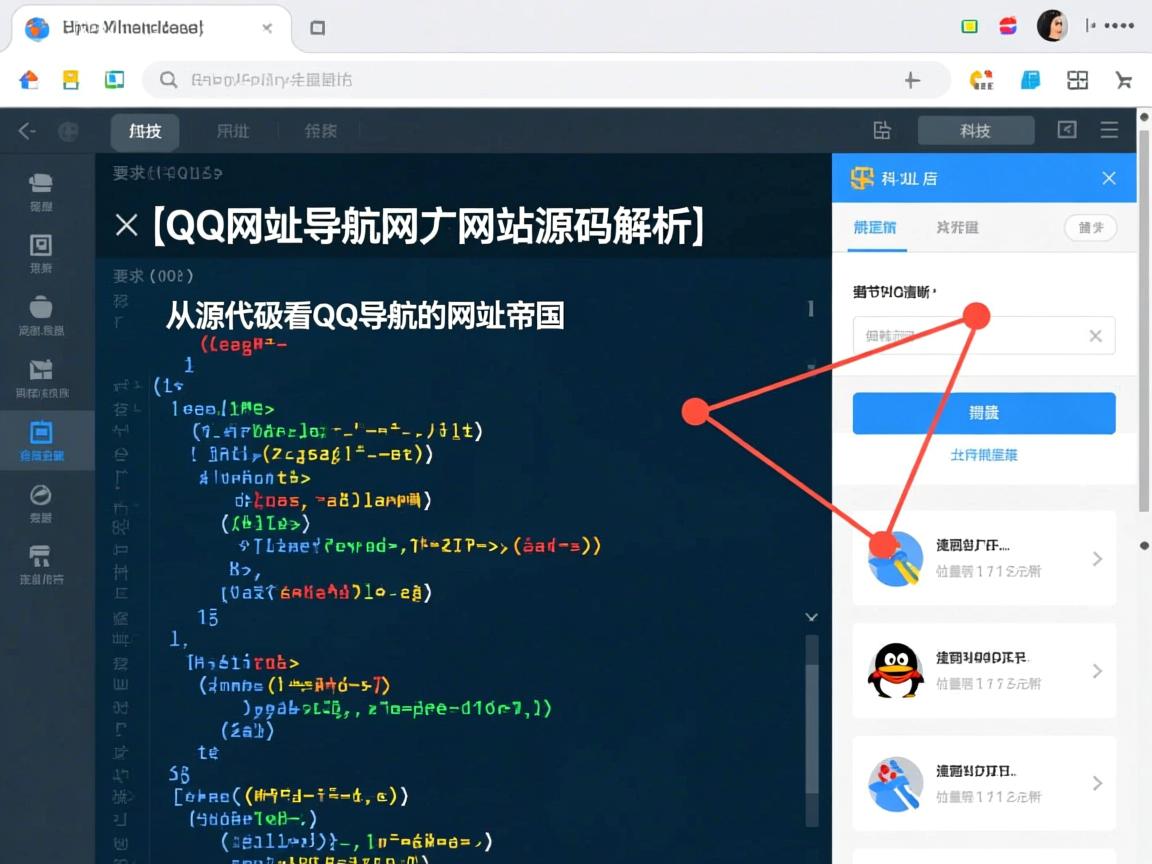Expand the QQ penguin list entry chevron

[x=1097, y=671]
